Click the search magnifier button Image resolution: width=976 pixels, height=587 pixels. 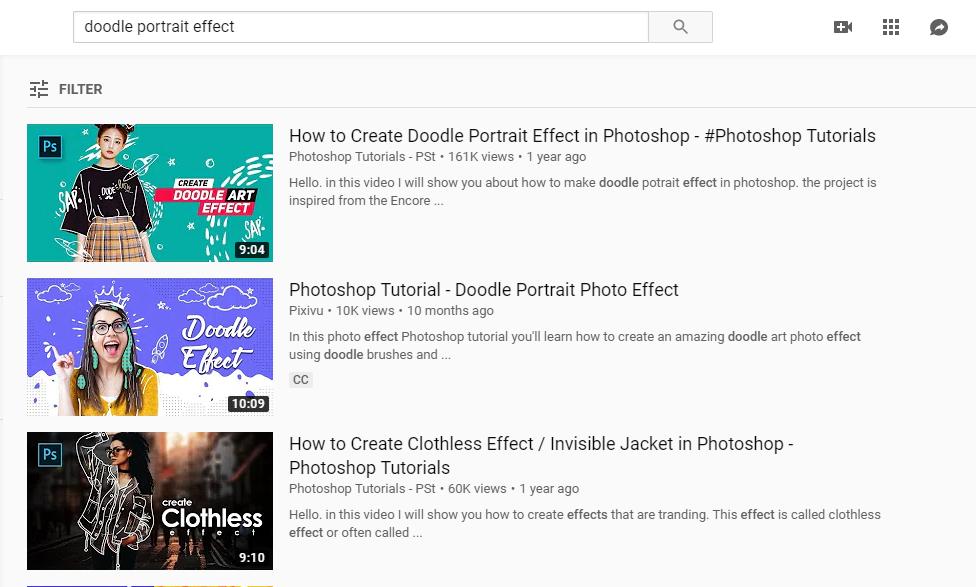coord(680,27)
